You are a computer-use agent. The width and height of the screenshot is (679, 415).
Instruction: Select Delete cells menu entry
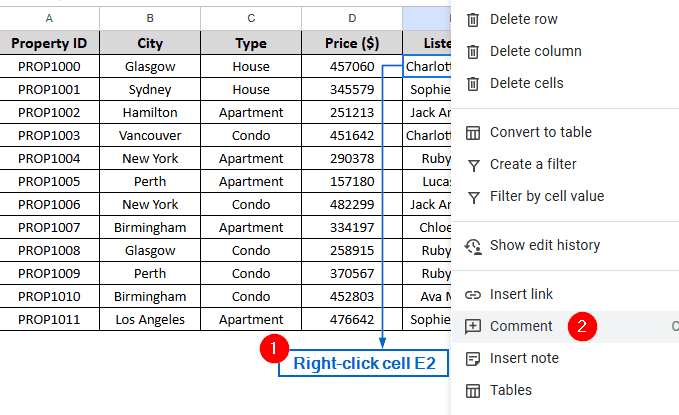click(x=565, y=84)
